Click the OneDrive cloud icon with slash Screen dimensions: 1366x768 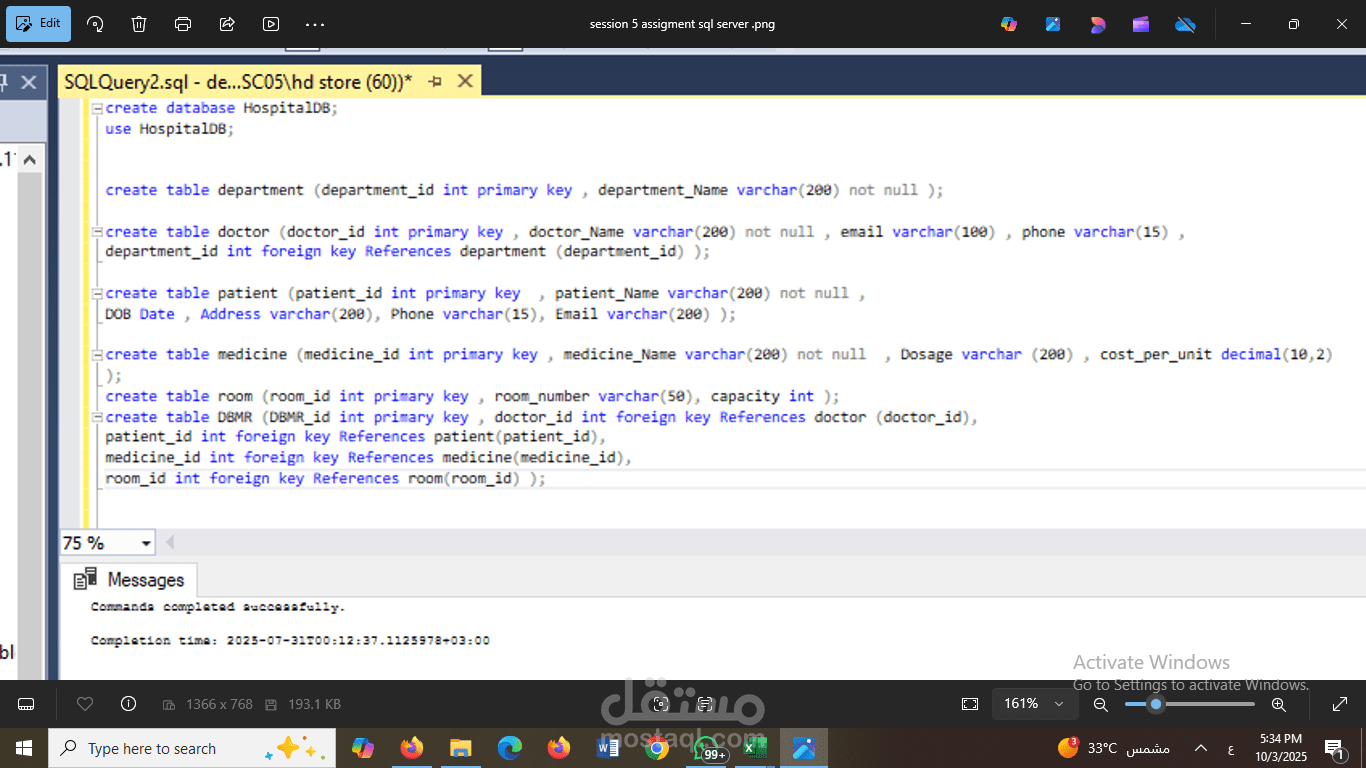point(1185,24)
